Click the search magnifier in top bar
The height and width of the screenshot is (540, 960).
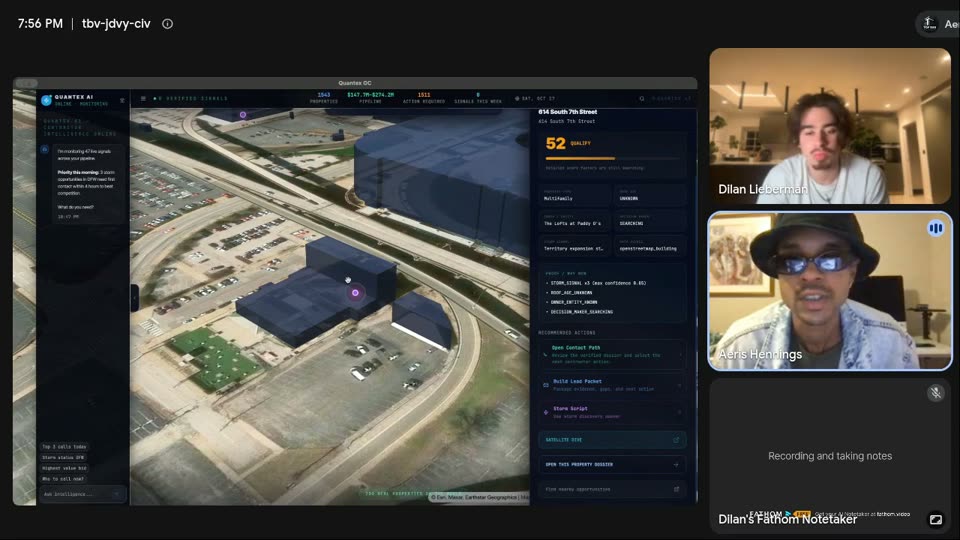[642, 99]
